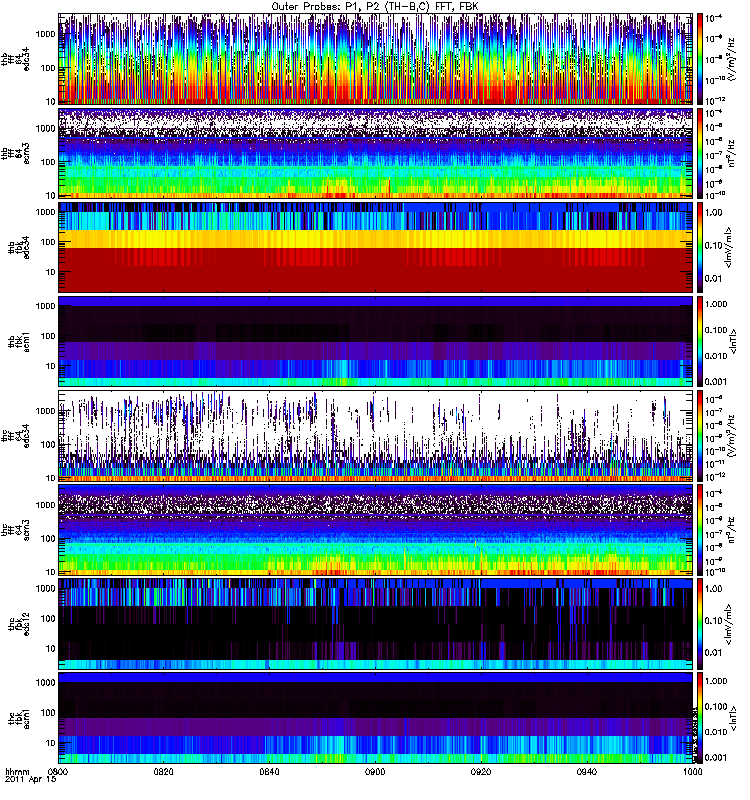Click the thc fft scm3 spectrogram panel
Screen dimensions: 750x800
tap(376, 530)
